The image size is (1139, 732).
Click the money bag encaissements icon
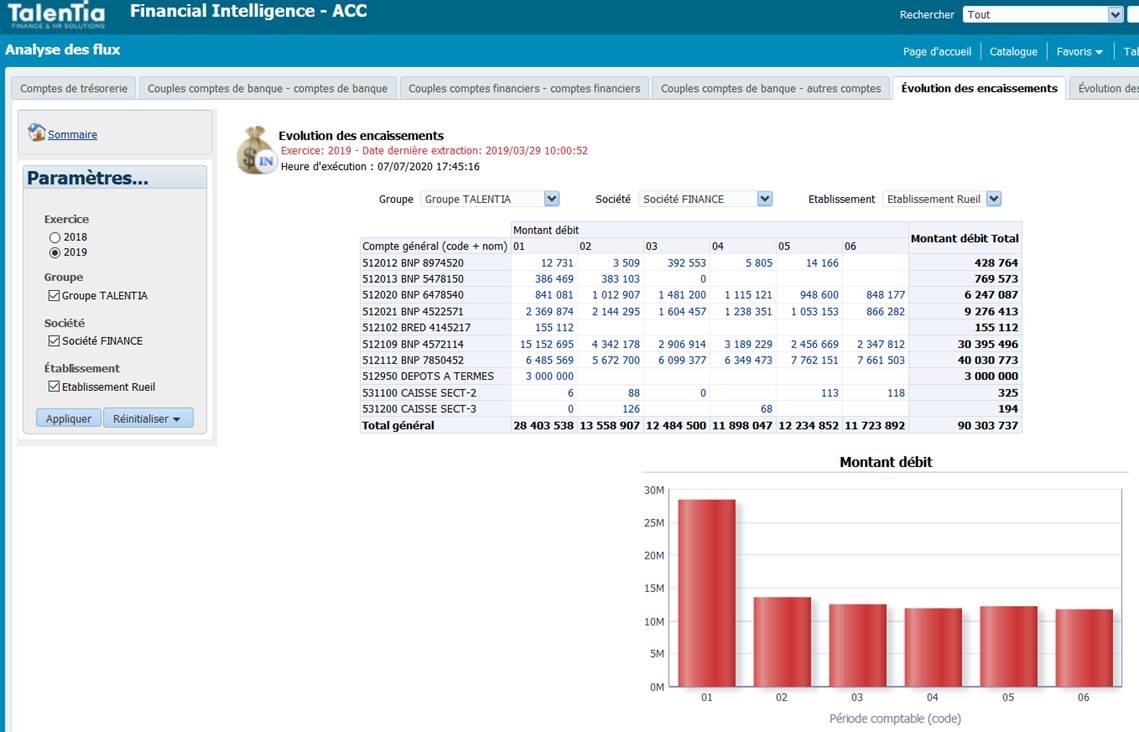pos(256,150)
